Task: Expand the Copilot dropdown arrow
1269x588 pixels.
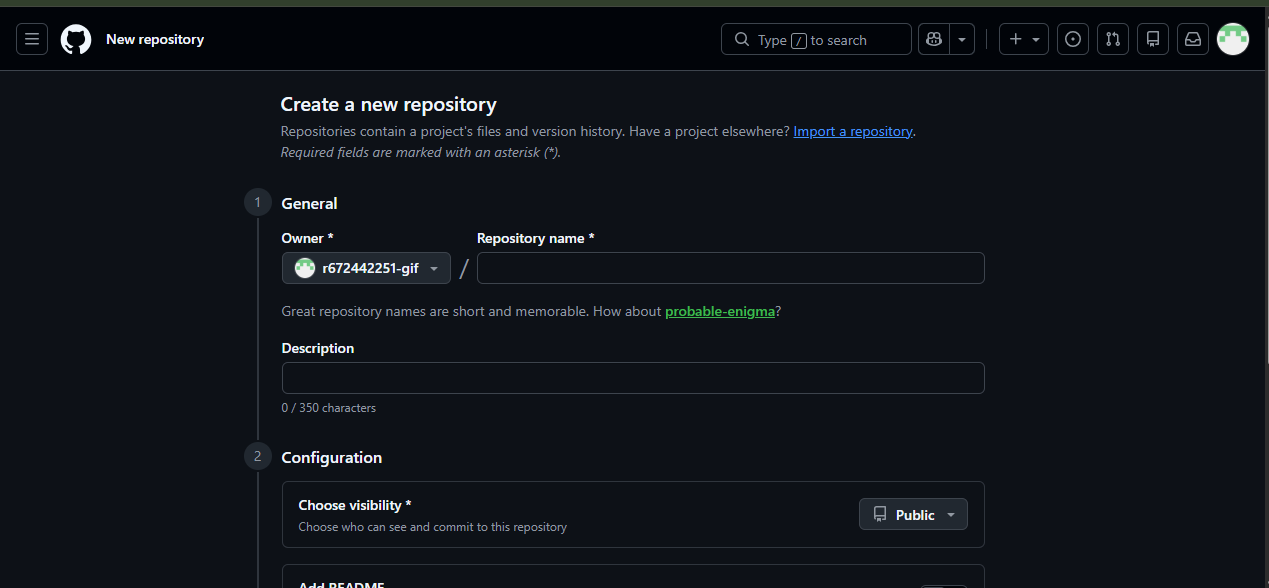Action: pos(962,39)
